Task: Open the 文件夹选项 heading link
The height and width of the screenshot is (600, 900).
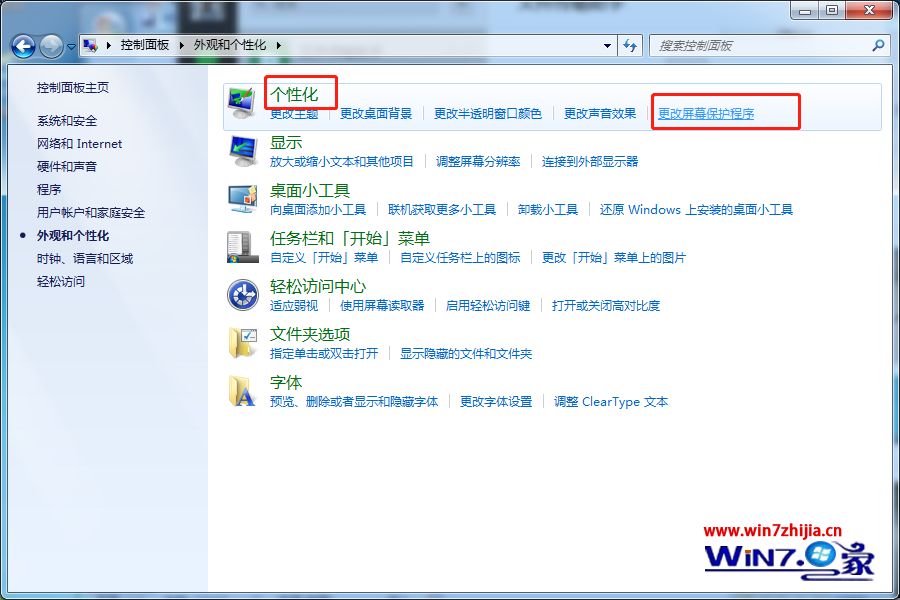Action: 310,334
